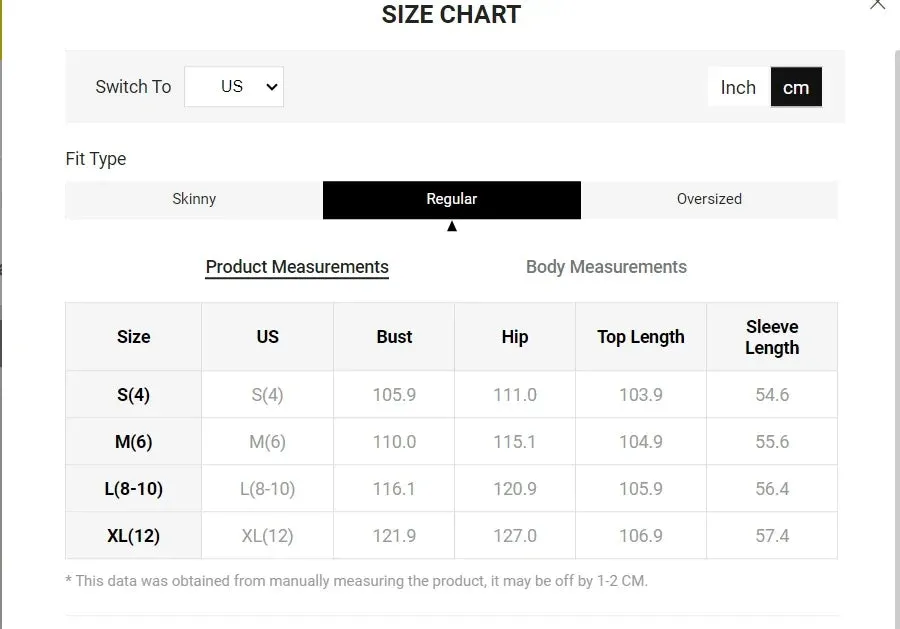Click the Sleeve Length column header
900x629 pixels.
[x=772, y=337]
